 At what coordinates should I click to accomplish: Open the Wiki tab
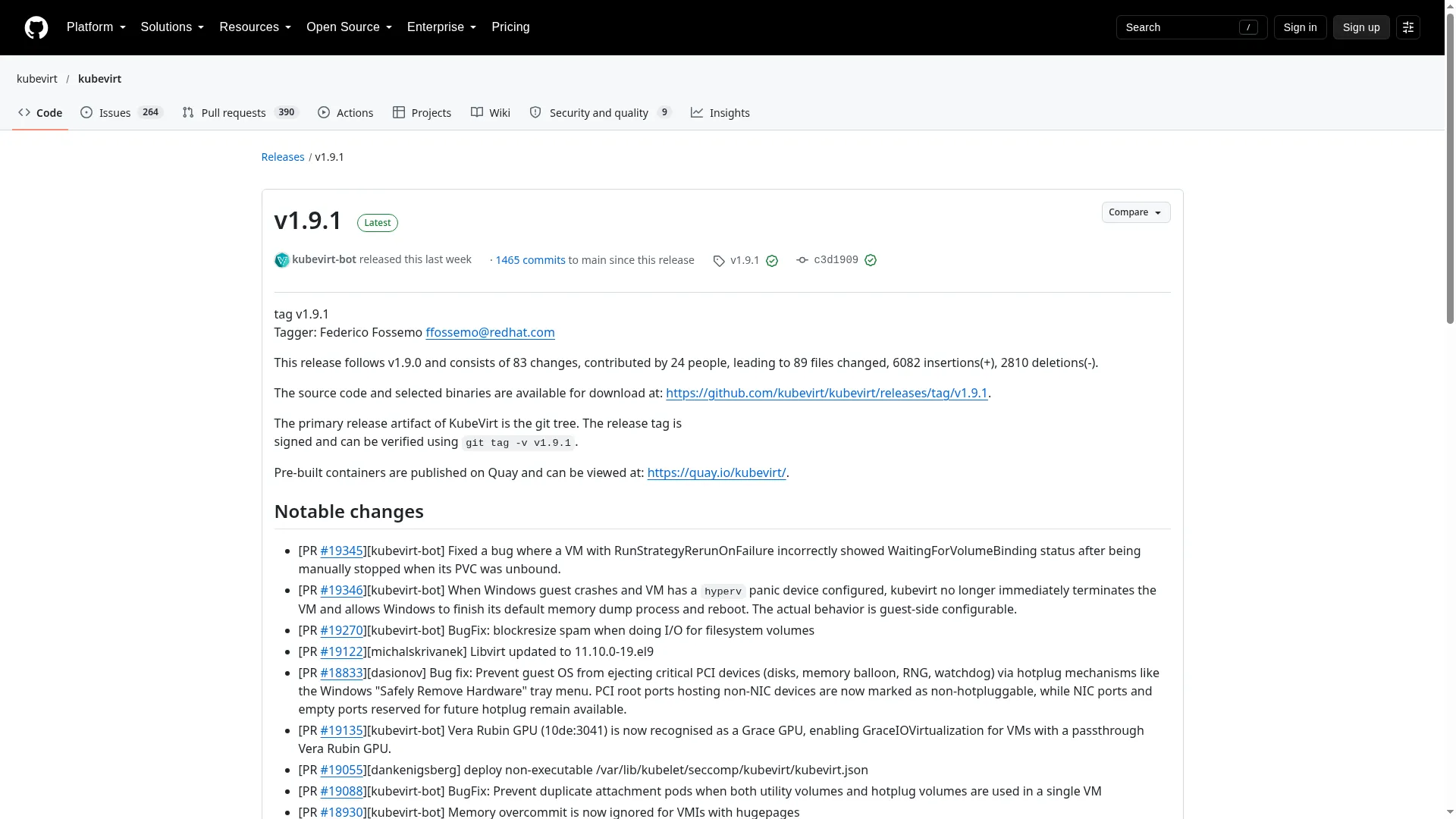point(491,113)
